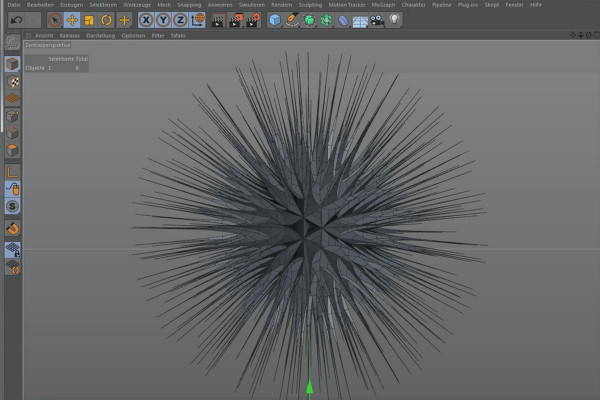Open the viewport Optionen menu
Screen dimensions: 600x400
133,36
